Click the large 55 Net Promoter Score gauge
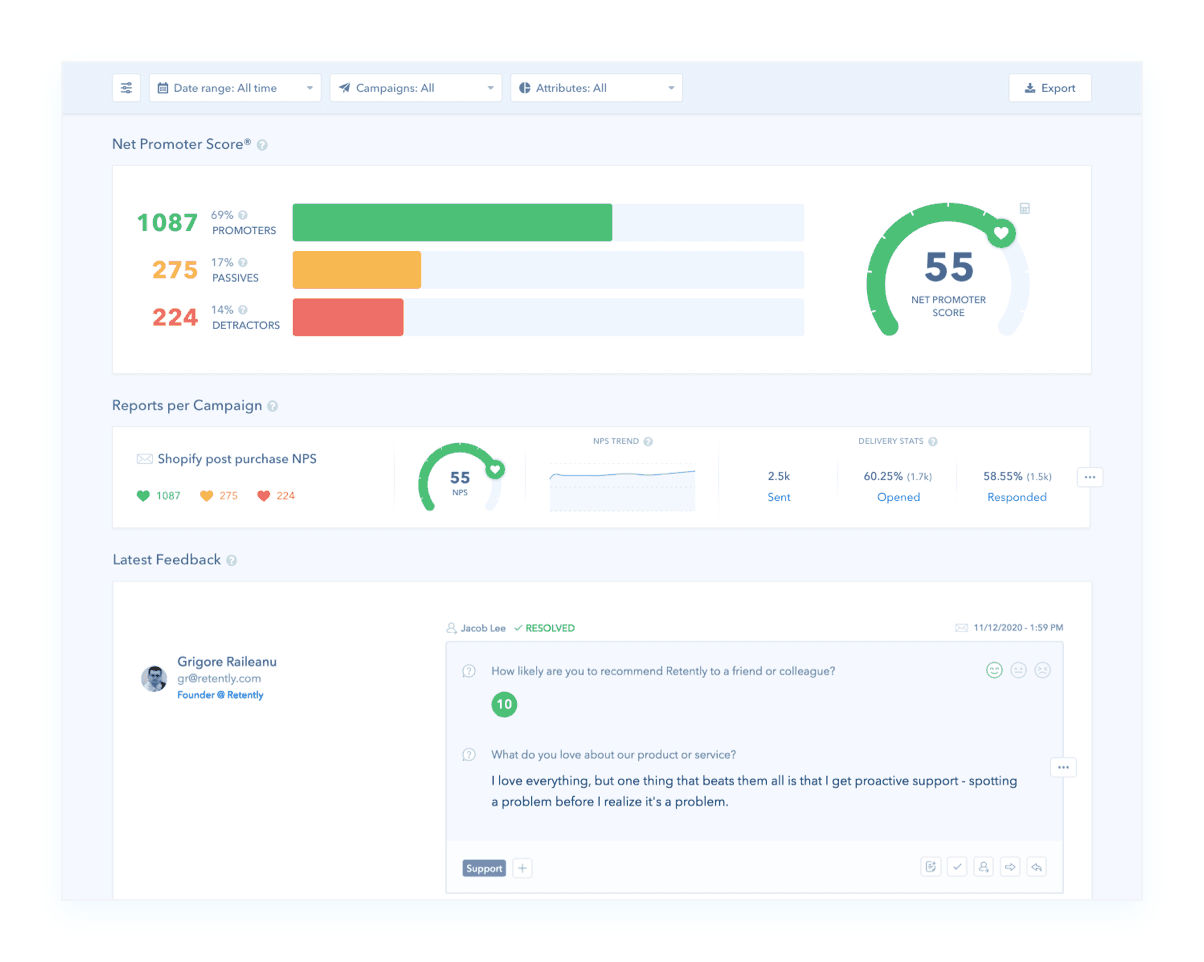Image resolution: width=1204 pixels, height=962 pixels. [948, 270]
